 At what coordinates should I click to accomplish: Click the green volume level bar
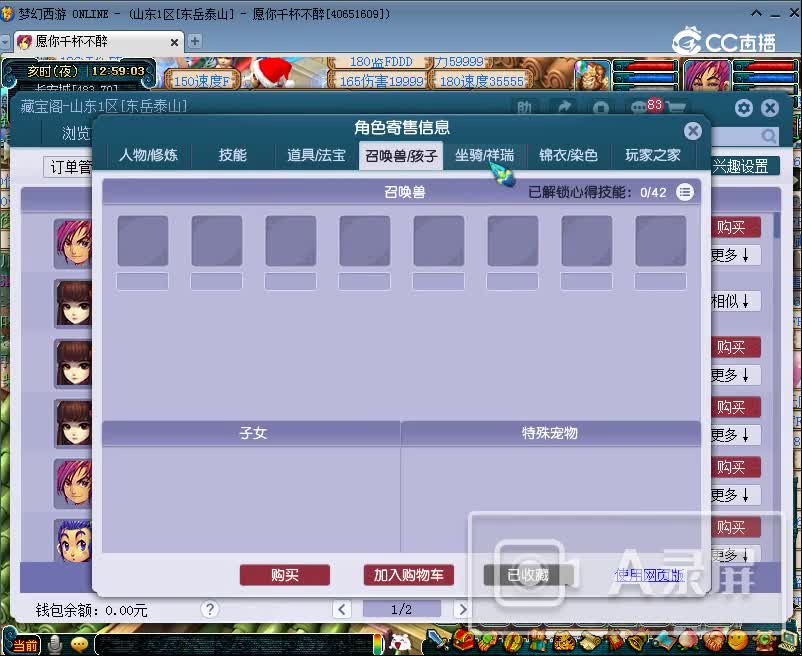[377, 644]
